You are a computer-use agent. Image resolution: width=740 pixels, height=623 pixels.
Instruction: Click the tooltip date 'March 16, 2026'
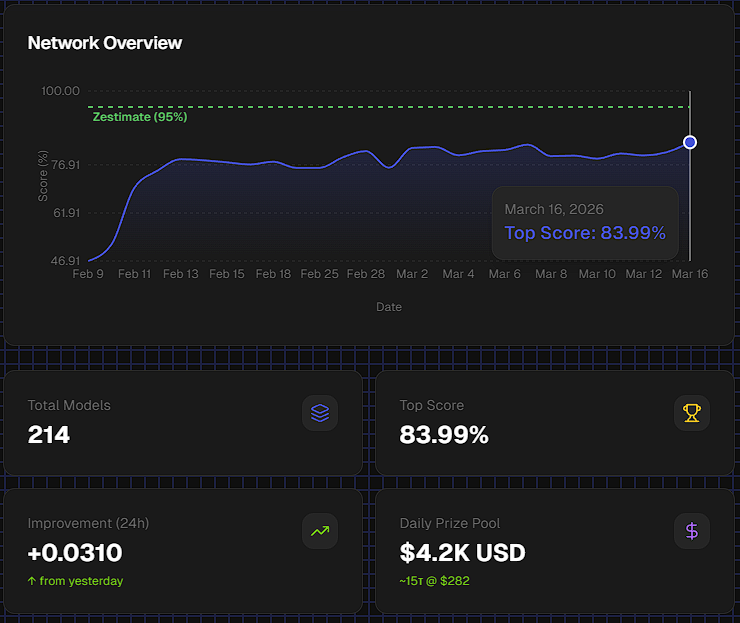tap(554, 209)
